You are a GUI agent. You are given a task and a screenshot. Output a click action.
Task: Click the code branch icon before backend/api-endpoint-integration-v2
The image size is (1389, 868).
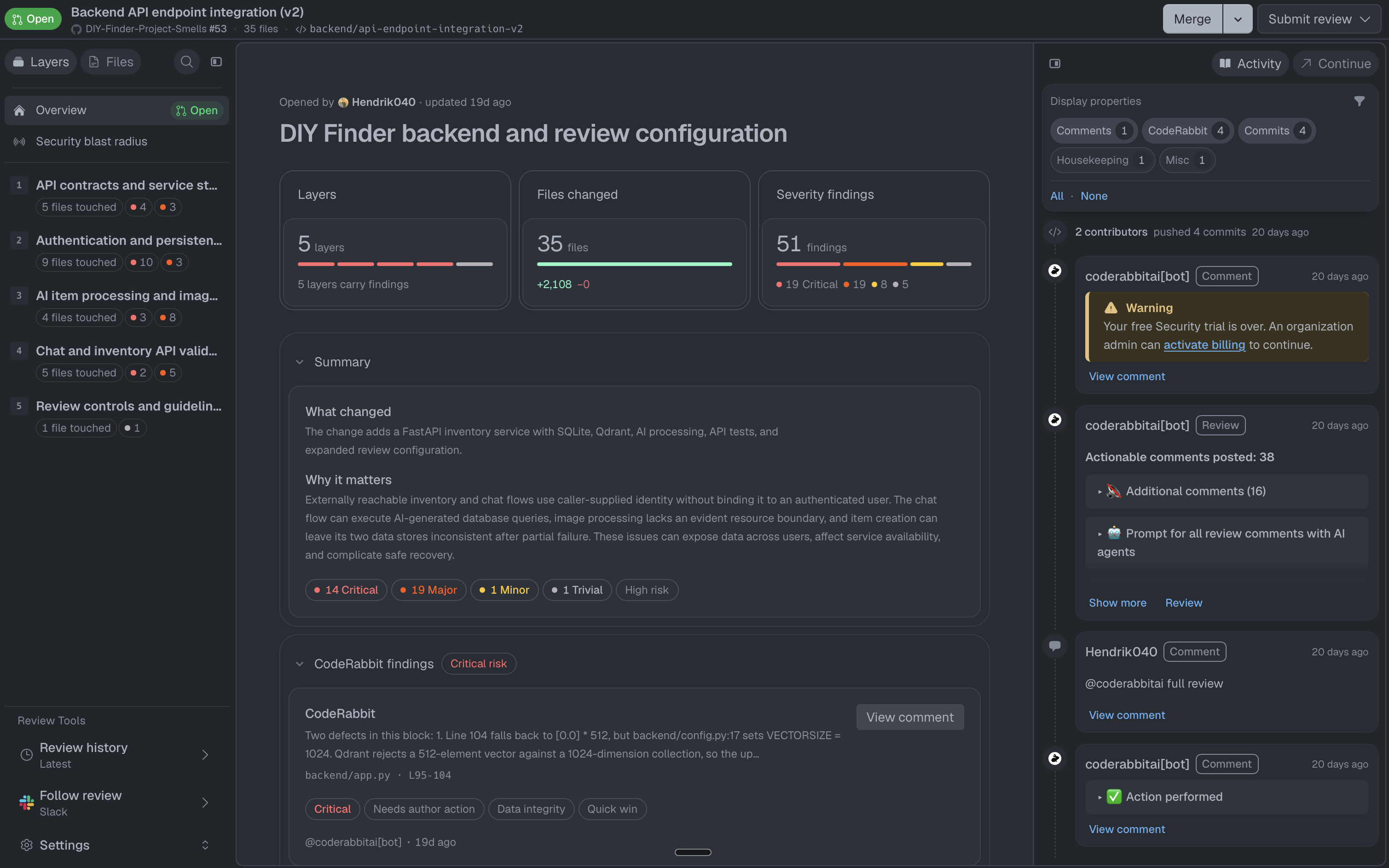click(x=301, y=29)
